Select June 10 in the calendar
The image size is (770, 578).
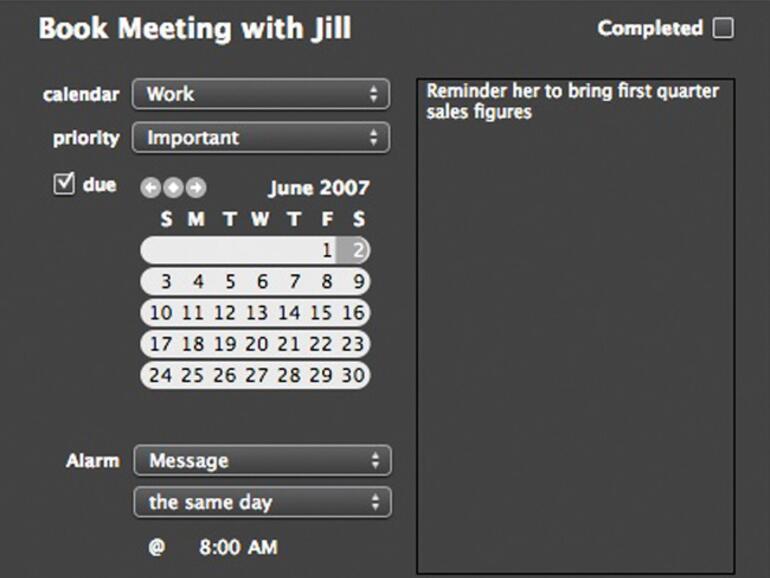tap(161, 313)
